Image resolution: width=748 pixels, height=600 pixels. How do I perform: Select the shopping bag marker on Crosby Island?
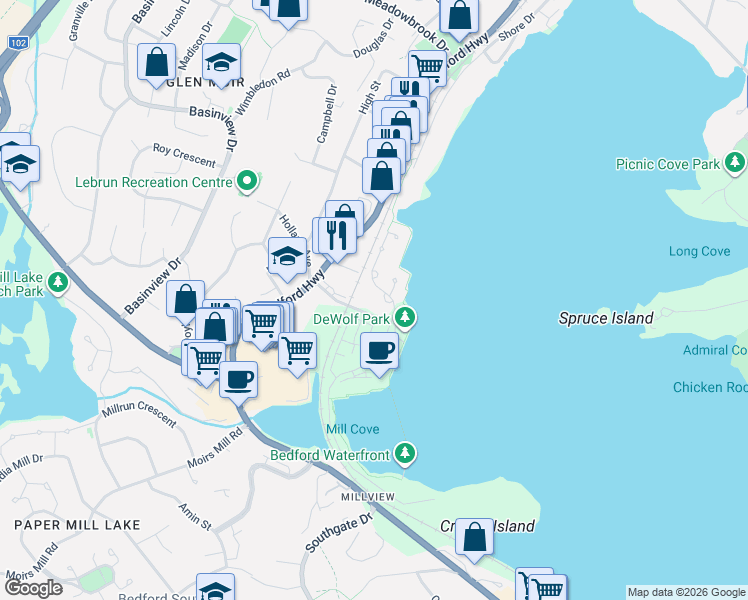(x=474, y=540)
